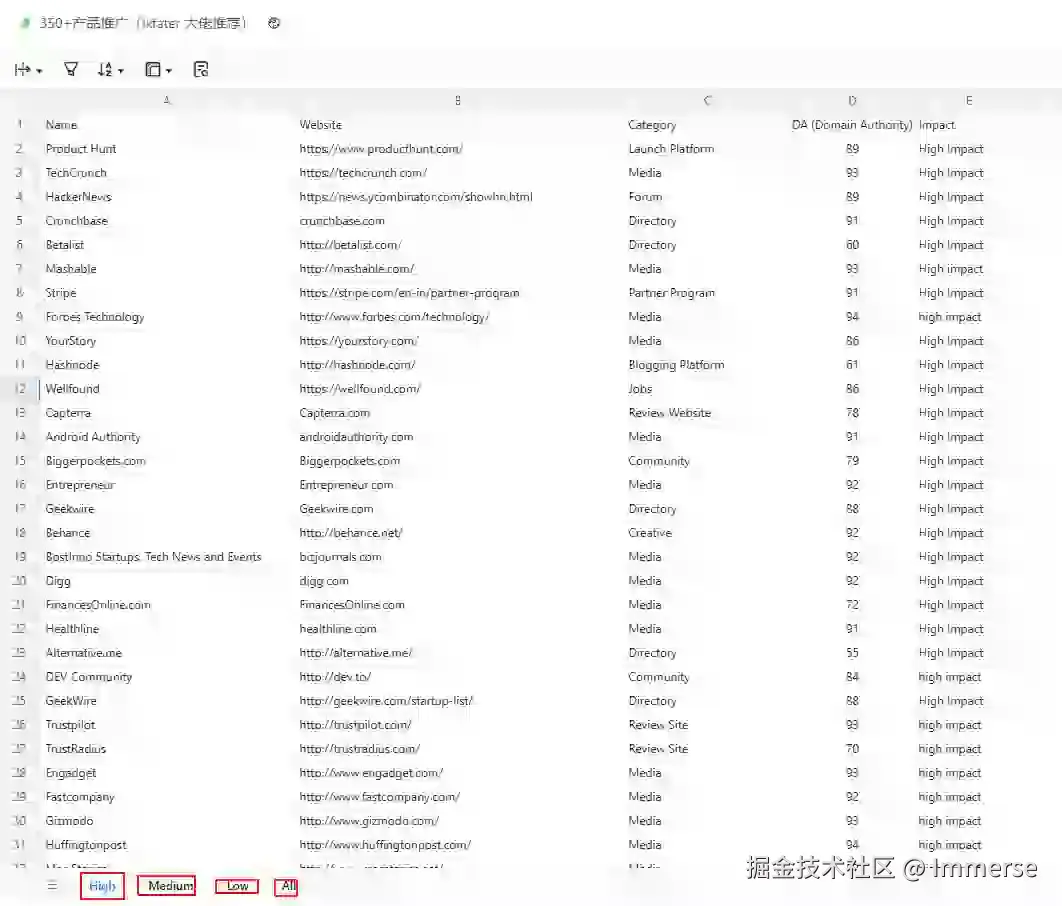Click the Website header cell

320,125
